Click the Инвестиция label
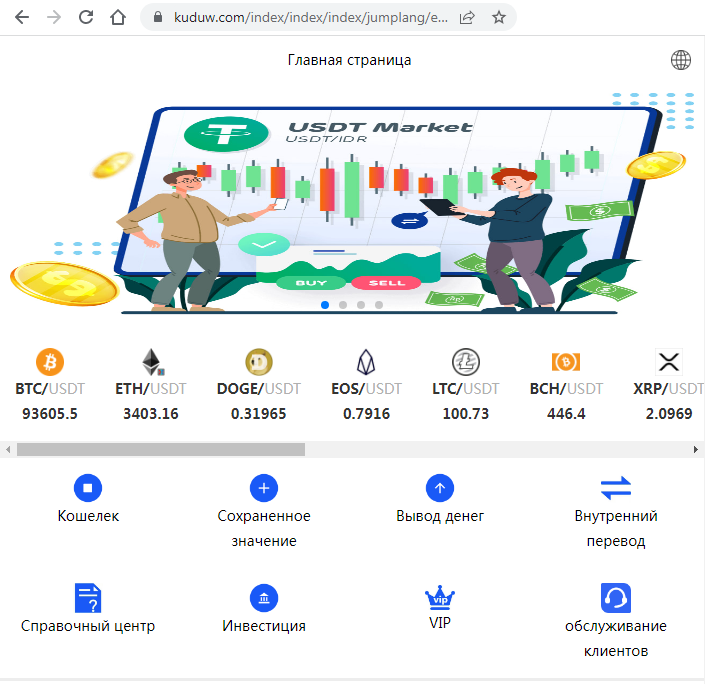The width and height of the screenshot is (705, 684). pyautogui.click(x=264, y=626)
